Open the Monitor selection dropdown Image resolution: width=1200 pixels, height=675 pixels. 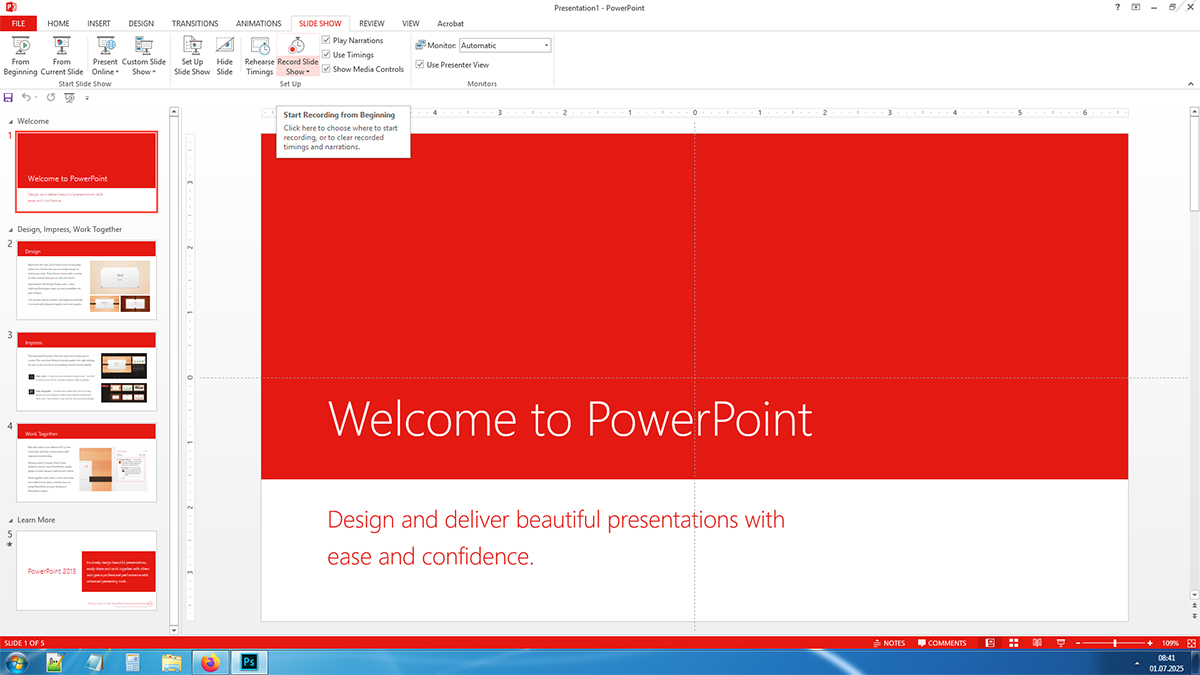tap(545, 44)
